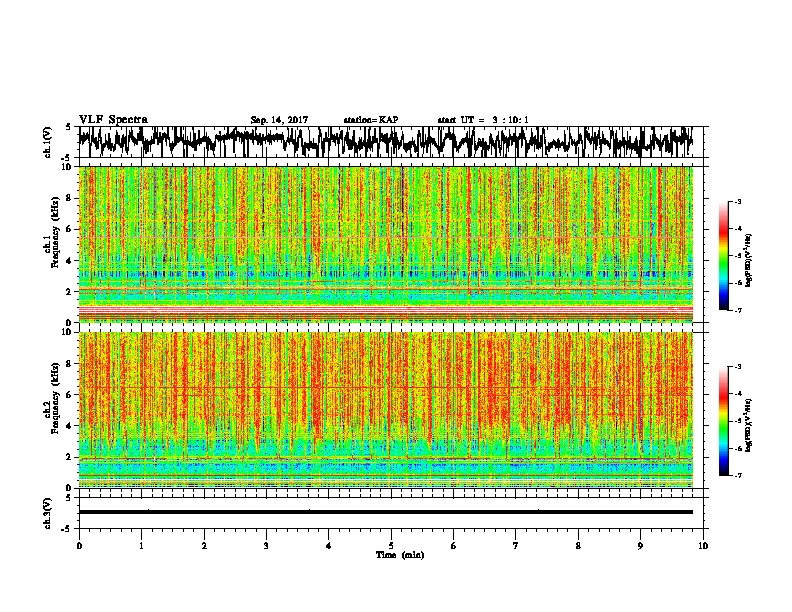792x612 pixels.
Task: Click the ch.2 spectrogram panel
Action: click(x=385, y=410)
